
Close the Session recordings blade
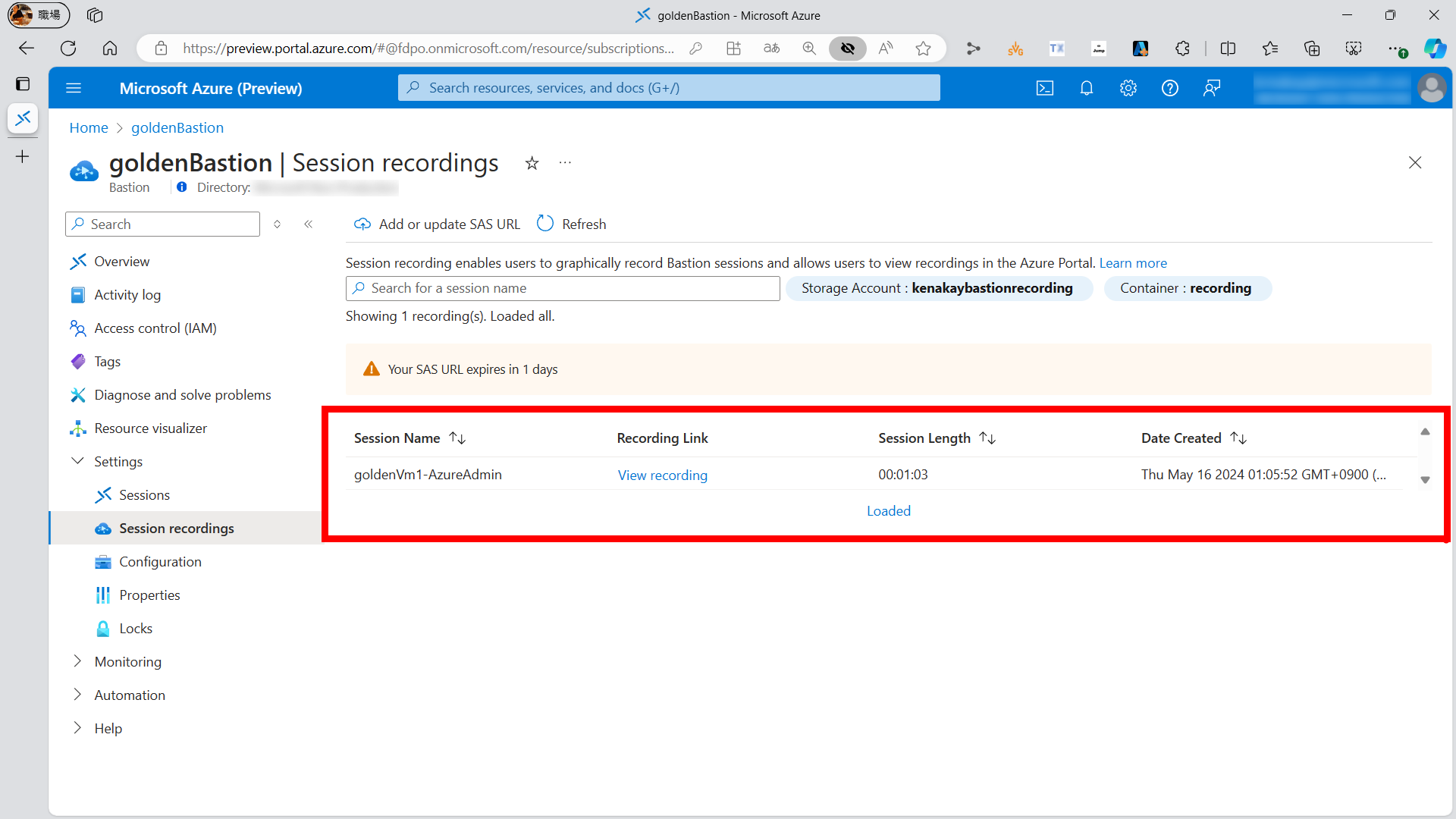(x=1415, y=163)
